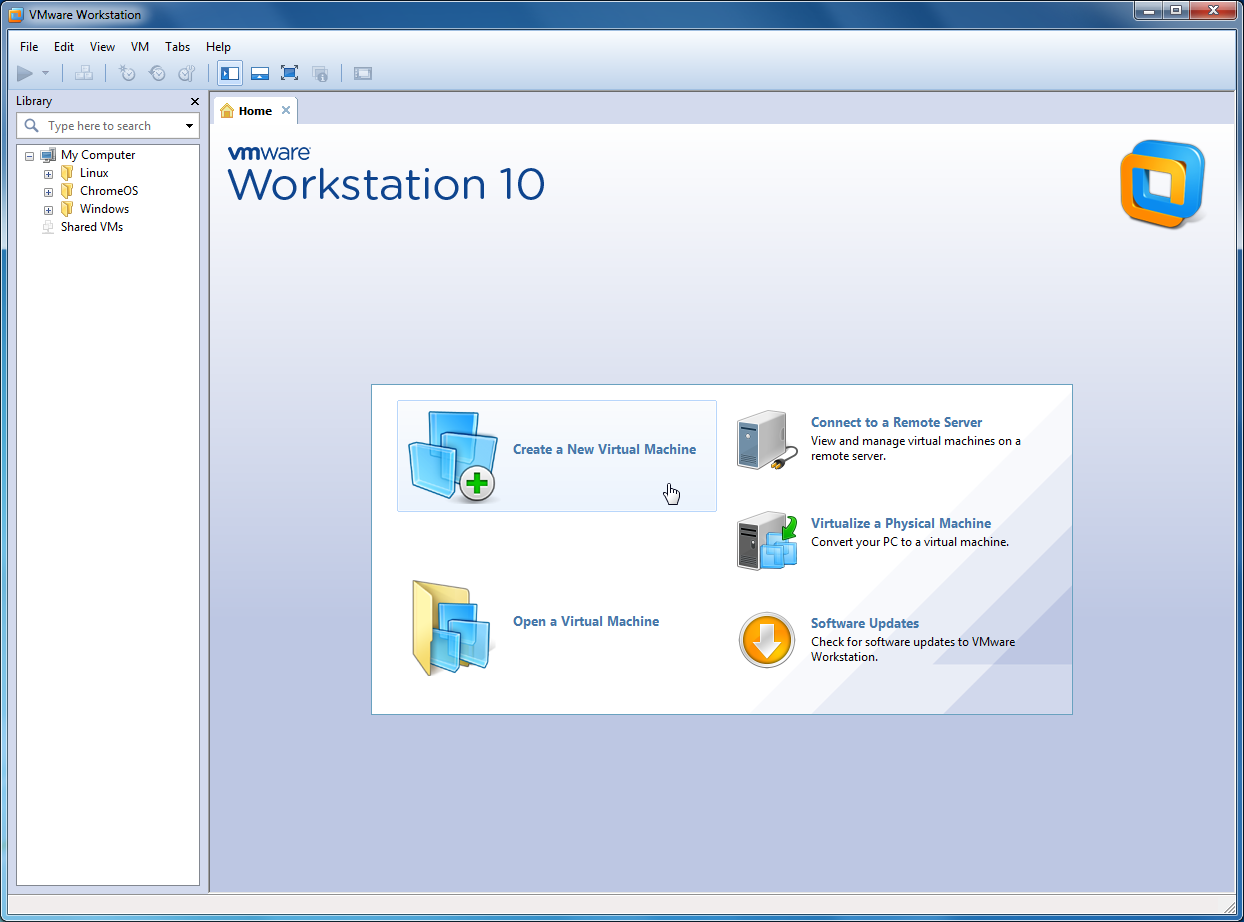
Task: Click the Power On play button
Action: click(x=25, y=73)
